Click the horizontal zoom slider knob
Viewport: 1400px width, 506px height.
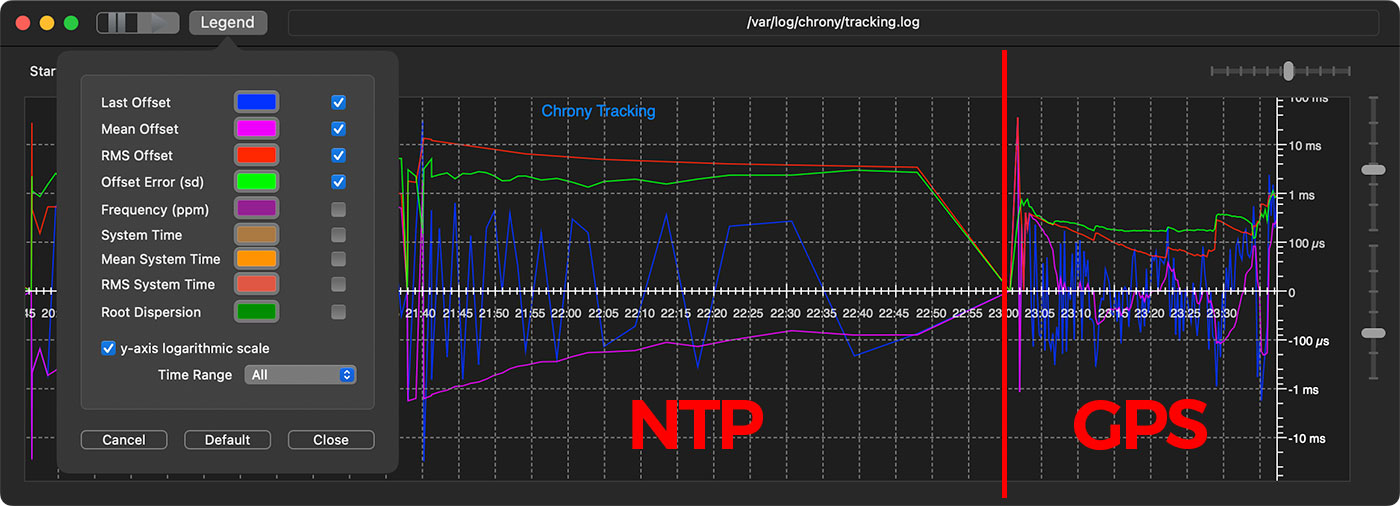coord(1289,71)
